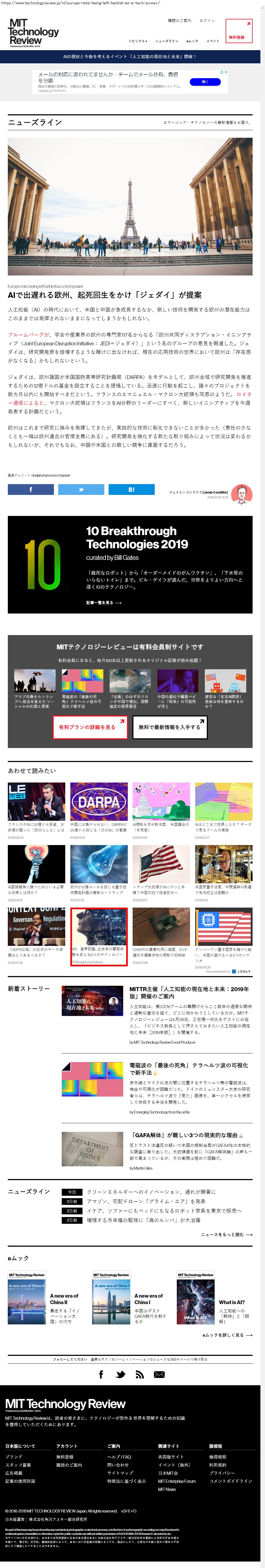
Task: Open イケア、ソファー robot furniture news item
Action: 164,1211
